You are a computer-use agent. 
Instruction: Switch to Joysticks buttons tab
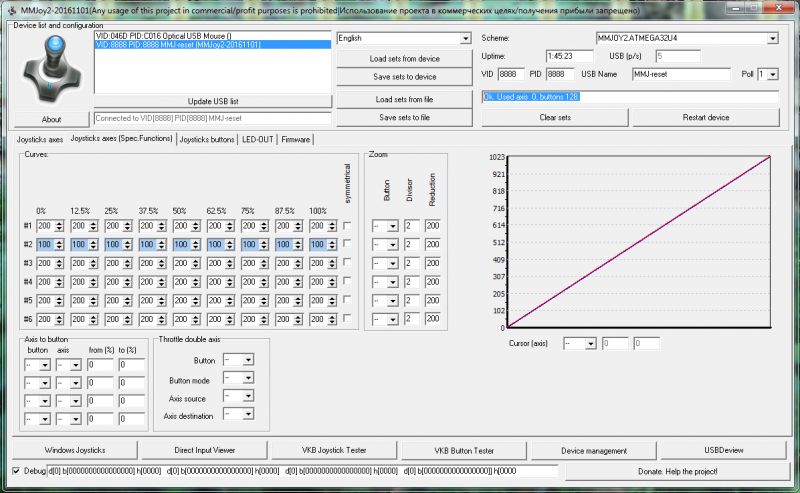point(207,139)
